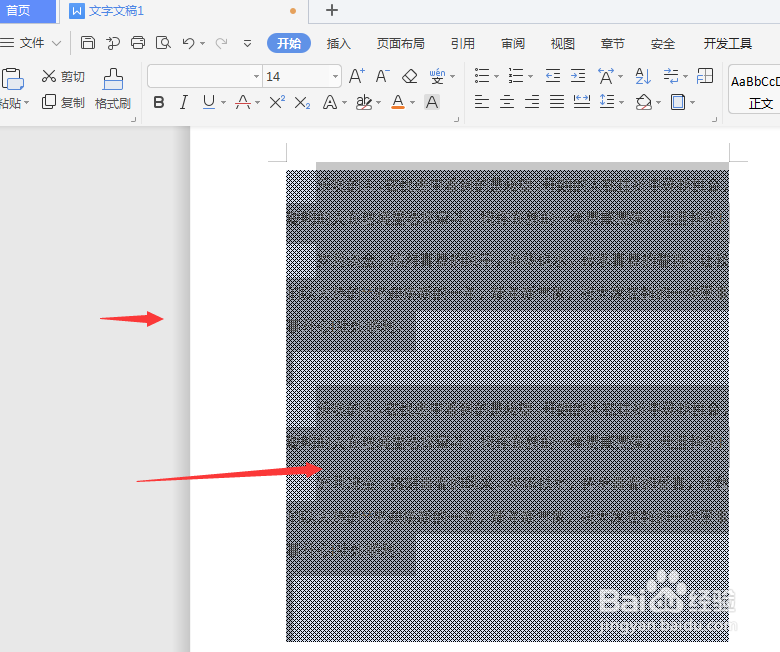Image resolution: width=780 pixels, height=652 pixels.
Task: Open the underline style dropdown arrow
Action: click(223, 103)
